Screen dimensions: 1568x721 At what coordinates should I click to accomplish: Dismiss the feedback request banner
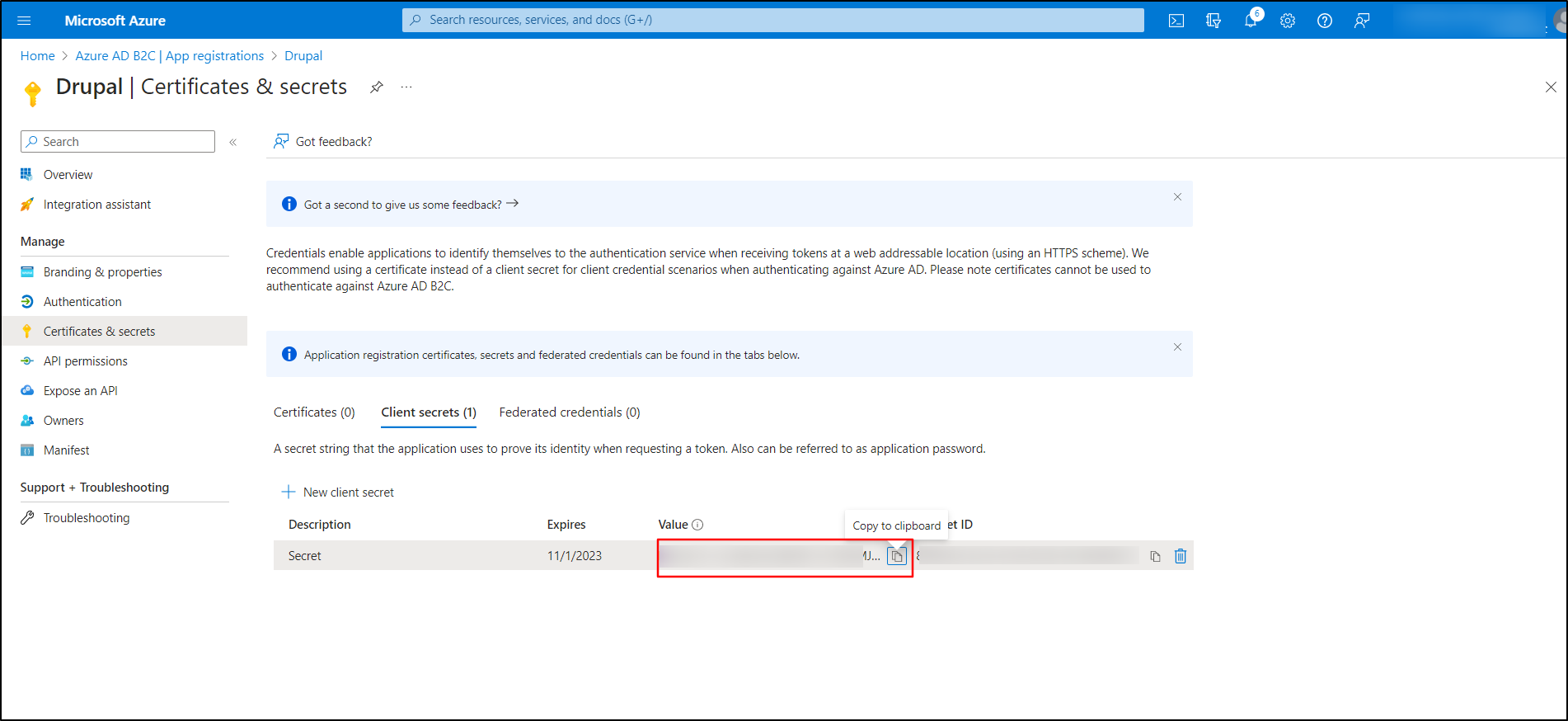1177,196
